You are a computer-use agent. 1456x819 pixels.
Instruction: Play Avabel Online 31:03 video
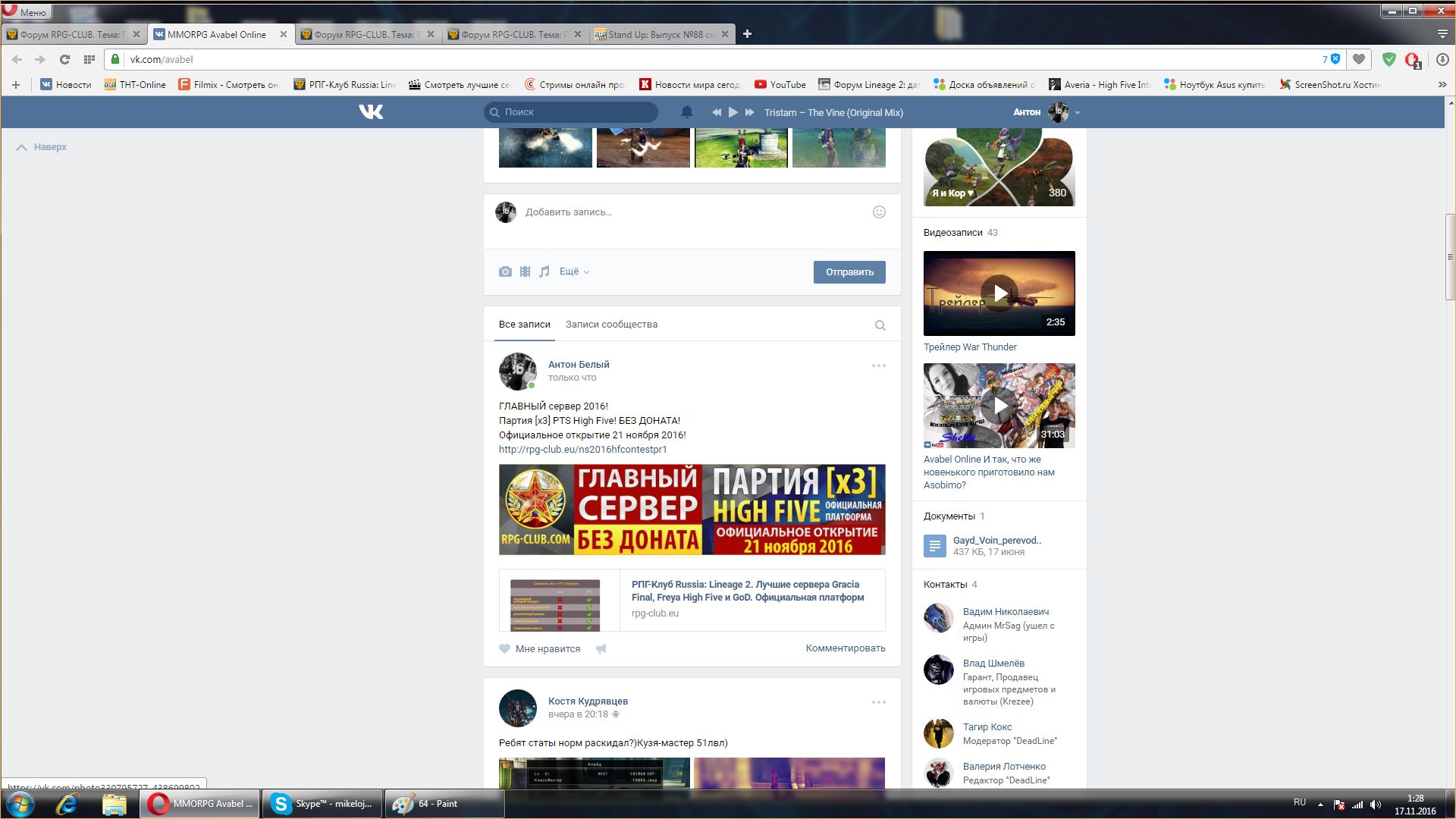coord(999,406)
